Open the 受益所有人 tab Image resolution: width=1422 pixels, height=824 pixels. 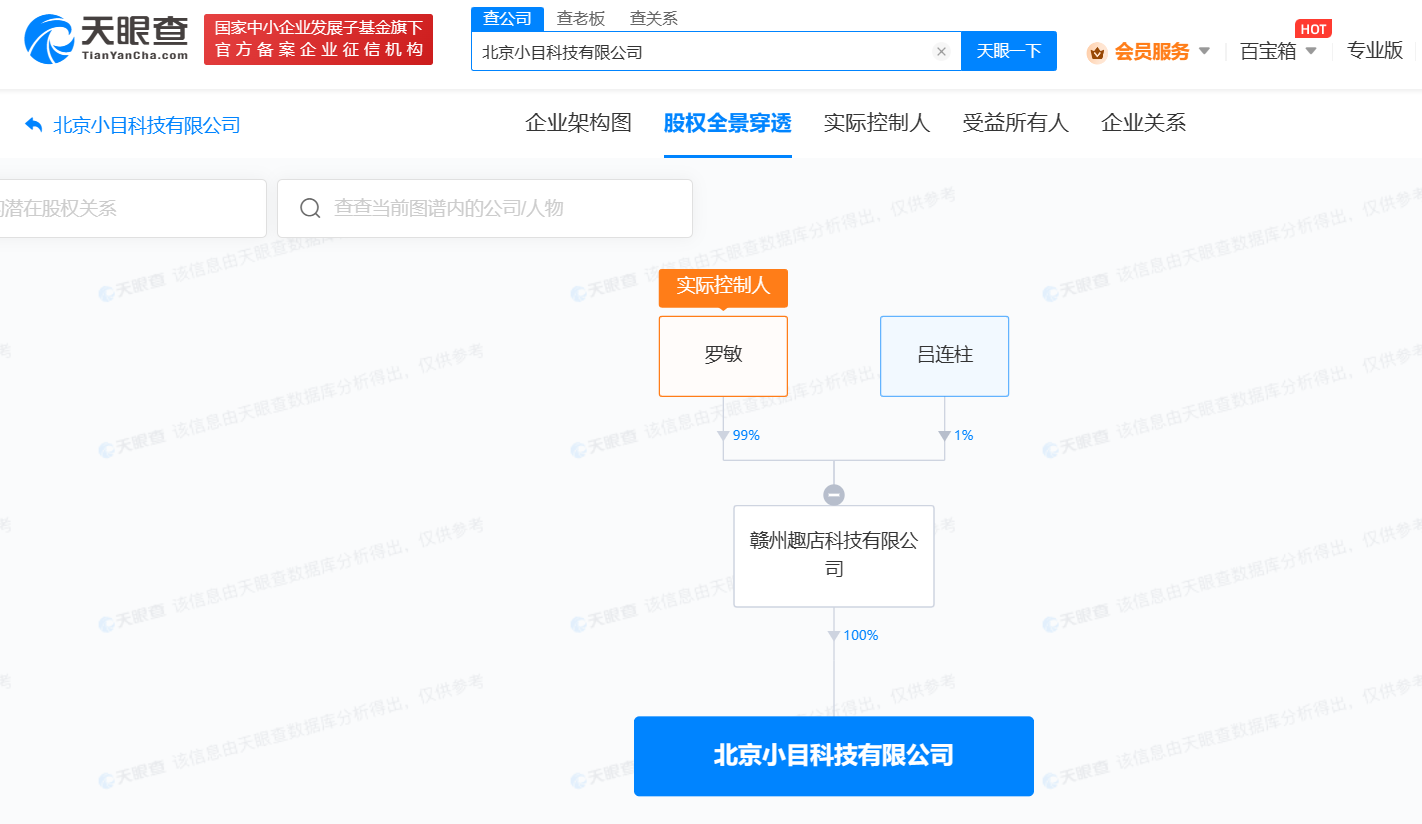click(1016, 123)
